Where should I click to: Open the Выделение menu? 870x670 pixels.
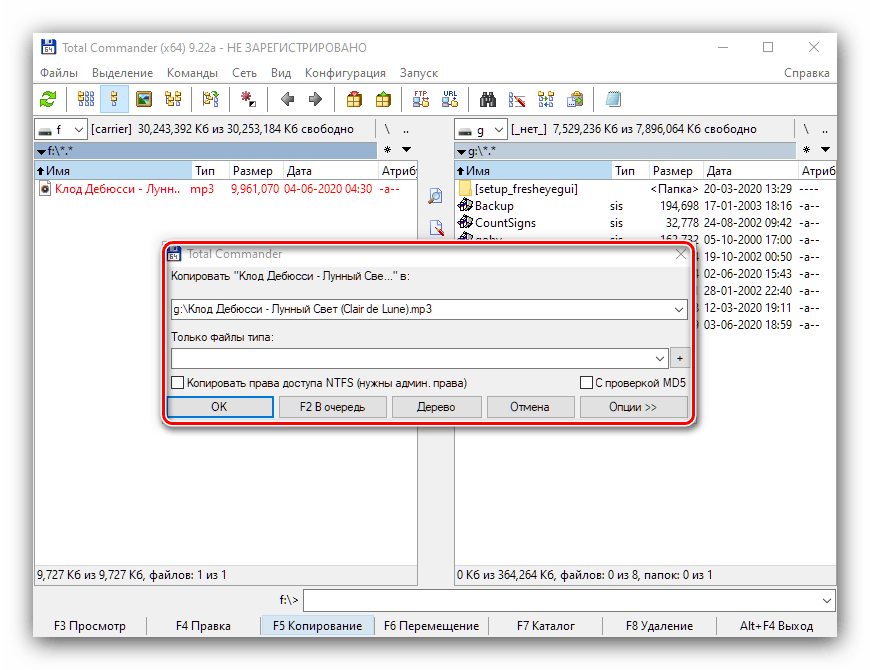pyautogui.click(x=122, y=73)
